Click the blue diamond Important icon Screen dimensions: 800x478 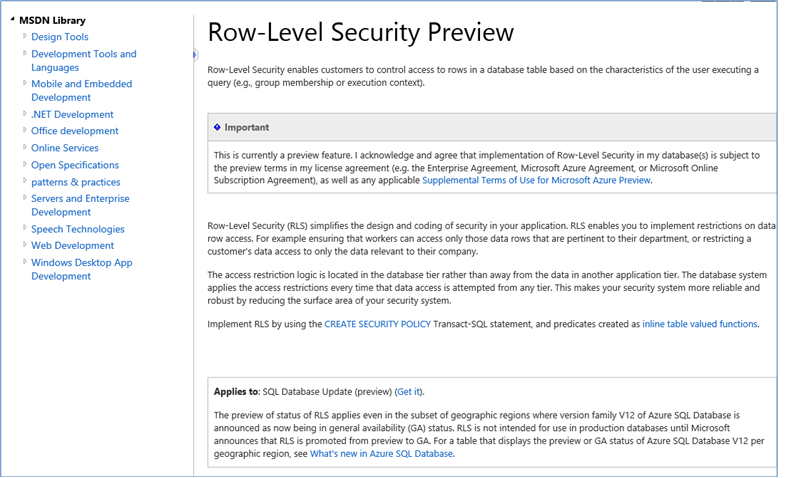coord(217,127)
